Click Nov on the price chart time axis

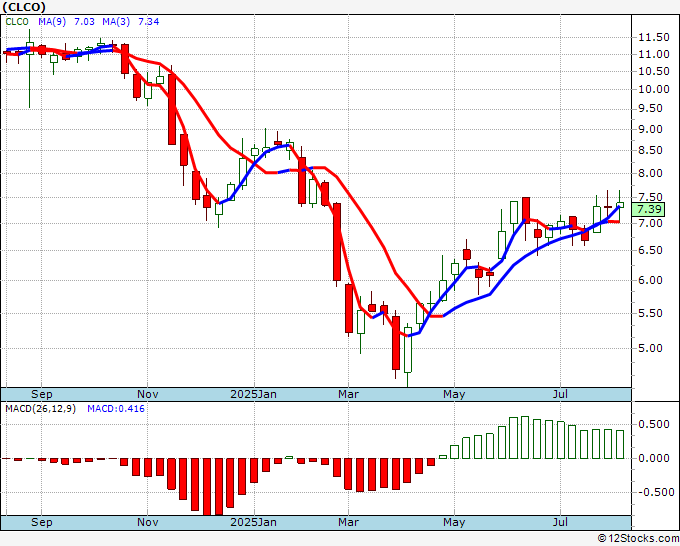click(147, 395)
